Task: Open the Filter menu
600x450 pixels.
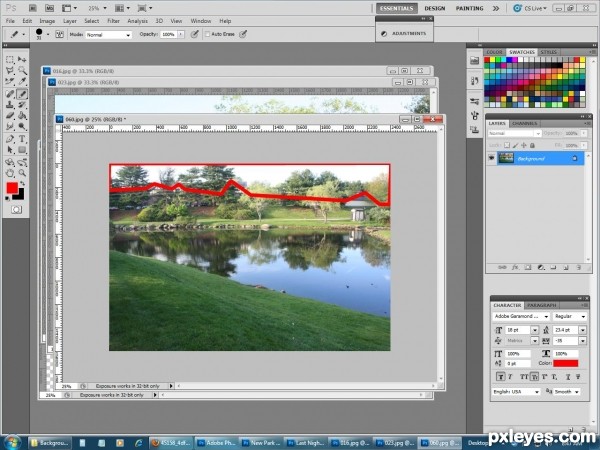Action: point(113,21)
